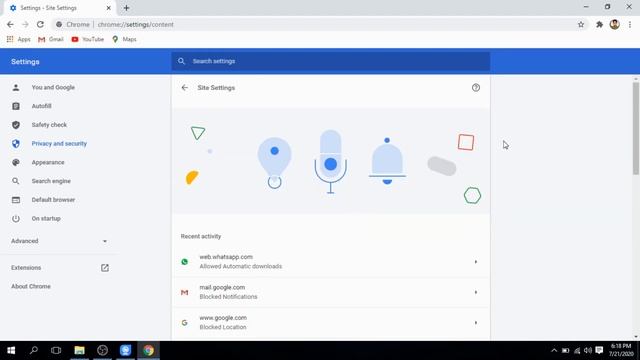The width and height of the screenshot is (640, 360).
Task: Open web.whatsapp.com site details
Action: tap(331, 262)
